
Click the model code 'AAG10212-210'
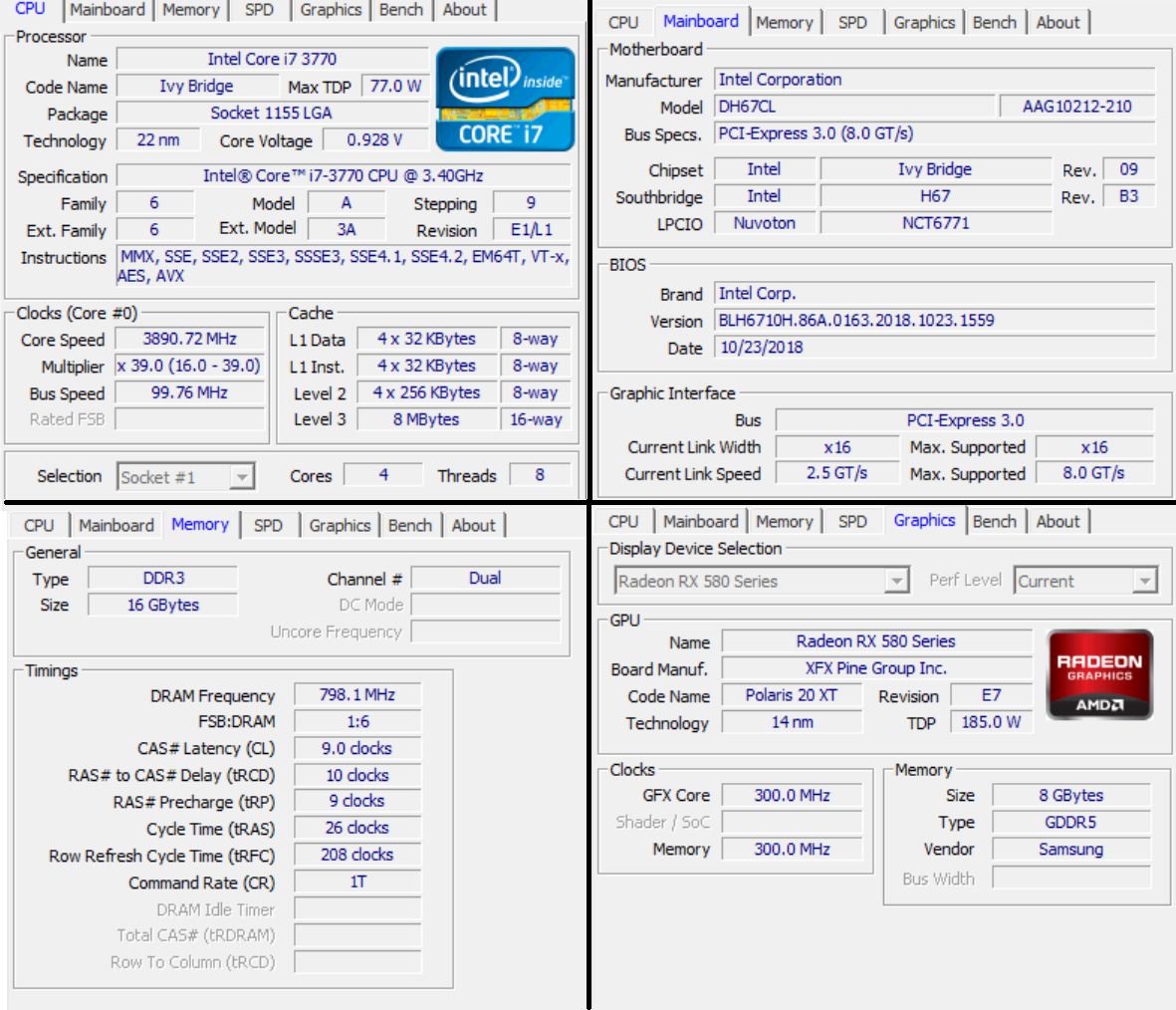click(1077, 107)
